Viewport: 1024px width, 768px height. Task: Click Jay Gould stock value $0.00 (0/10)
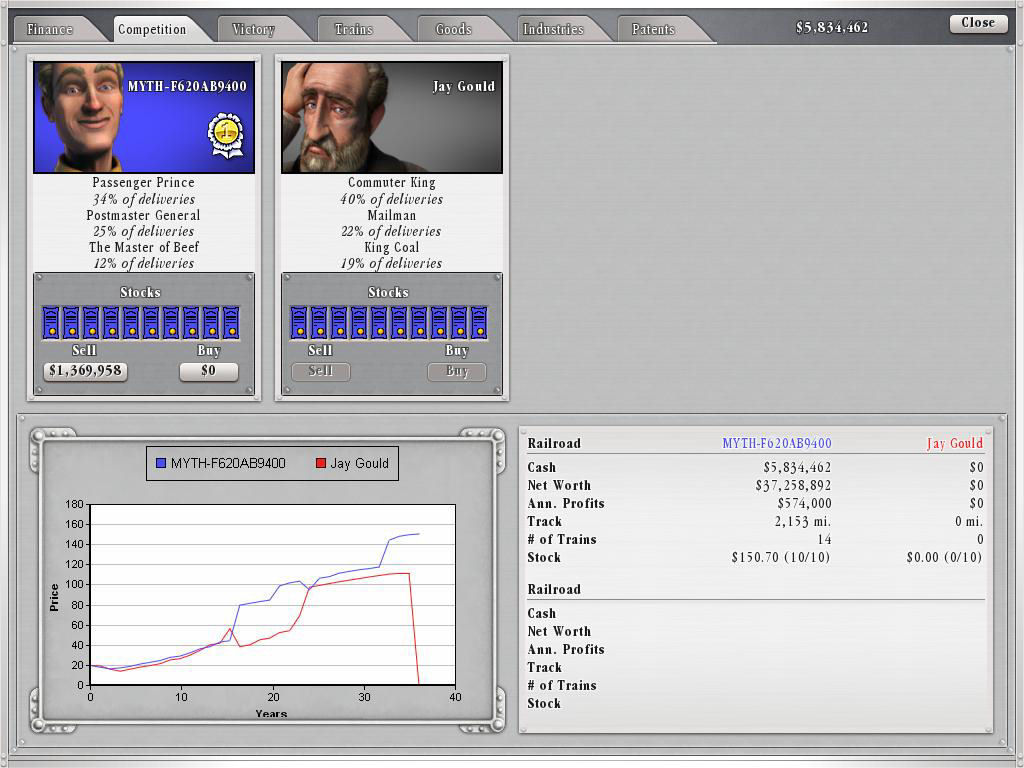[944, 557]
